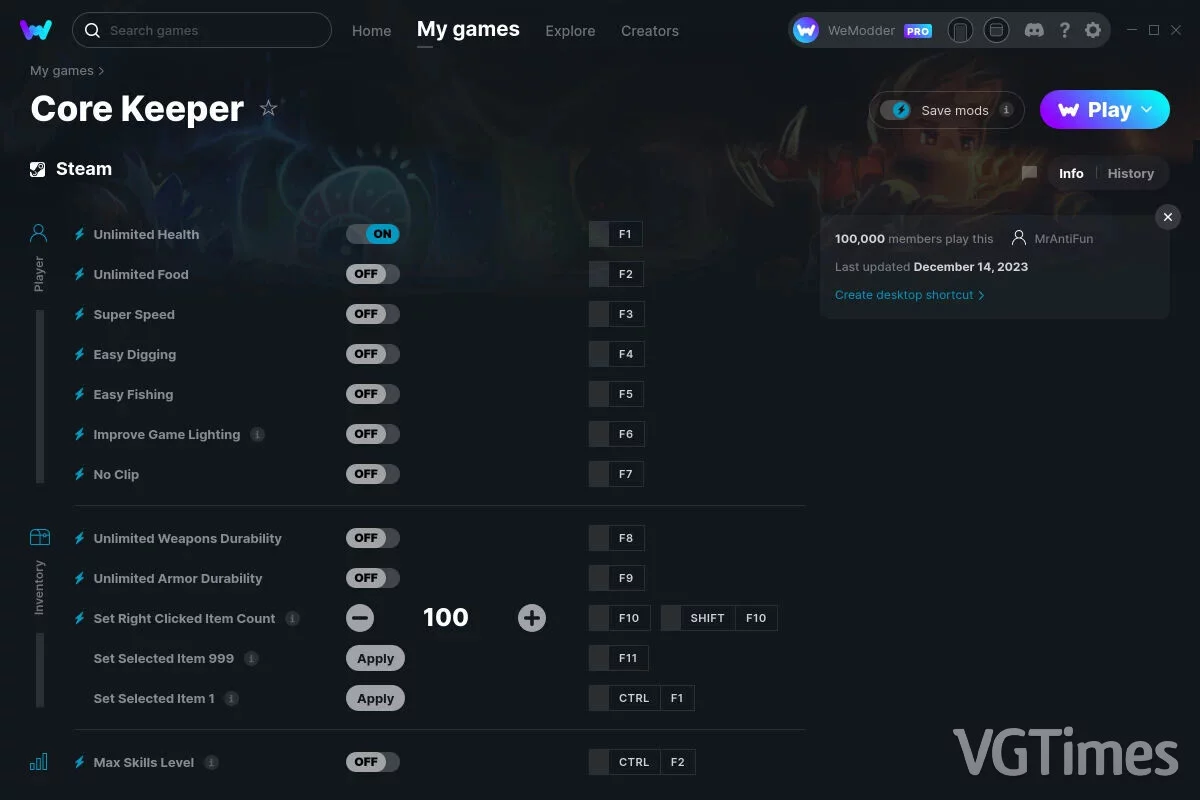Viewport: 1200px width, 800px height.
Task: Toggle Save mods switch
Action: point(896,110)
